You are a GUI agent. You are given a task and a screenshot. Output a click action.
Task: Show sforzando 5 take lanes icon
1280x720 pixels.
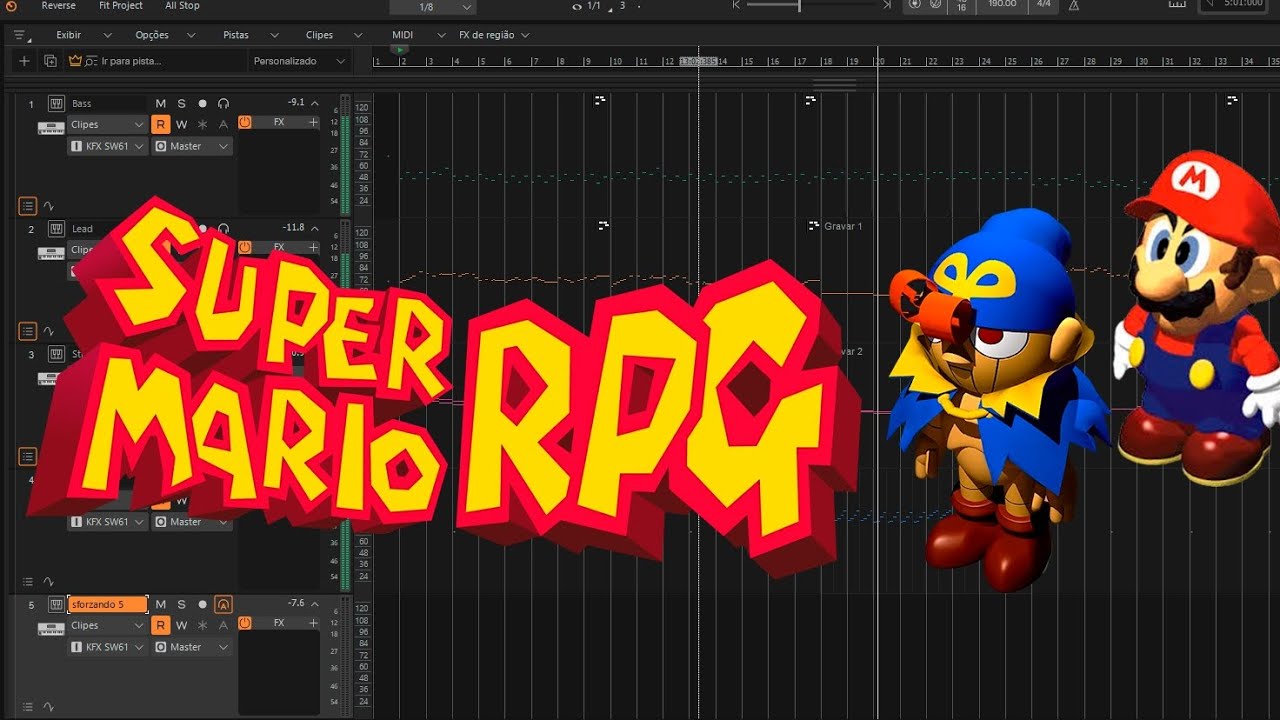[x=27, y=707]
